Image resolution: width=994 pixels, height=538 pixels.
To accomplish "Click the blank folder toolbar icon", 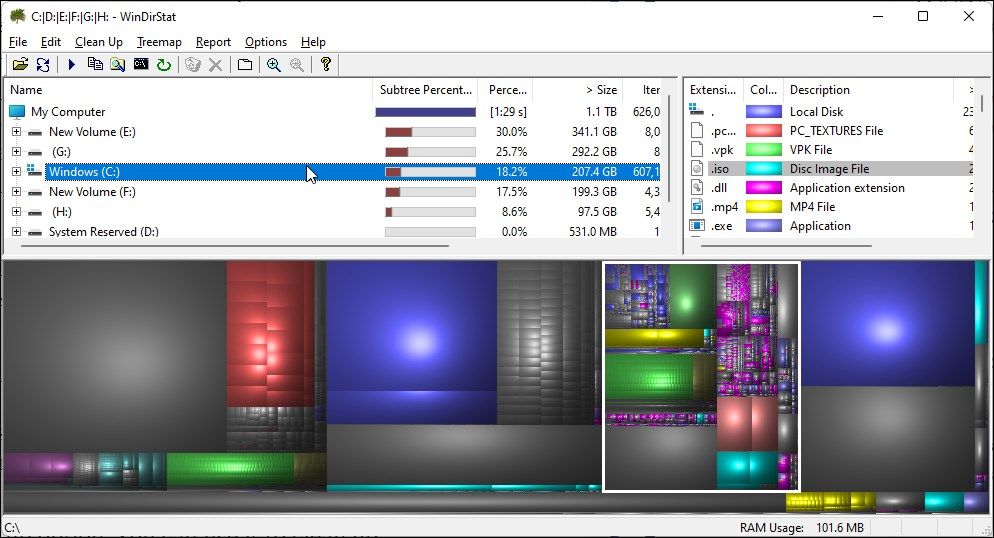I will pos(245,65).
